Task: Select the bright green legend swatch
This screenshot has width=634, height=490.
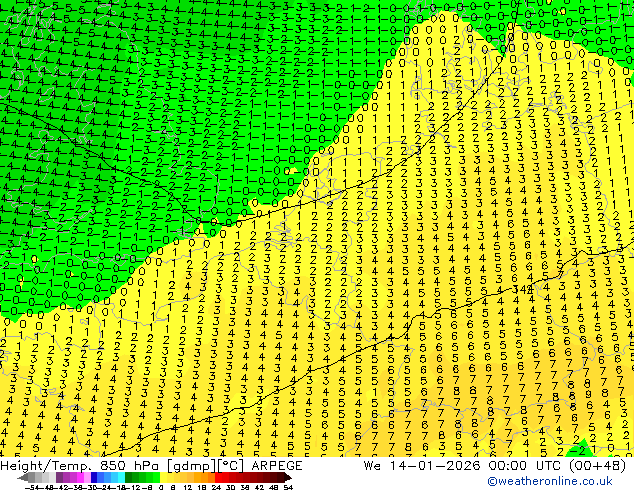Action: click(x=156, y=477)
